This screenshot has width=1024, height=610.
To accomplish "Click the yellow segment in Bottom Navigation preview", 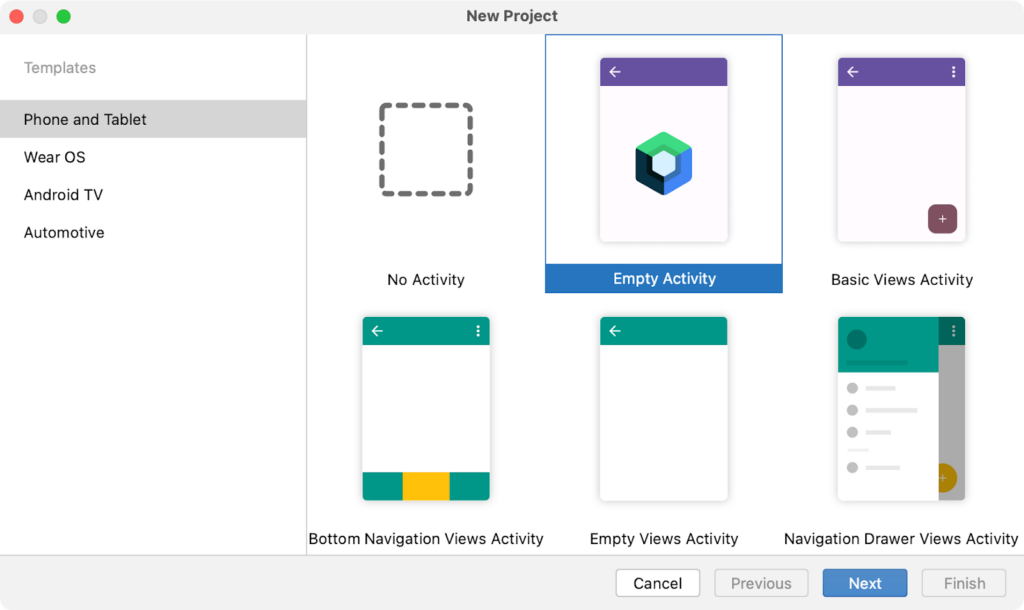I will coord(426,487).
